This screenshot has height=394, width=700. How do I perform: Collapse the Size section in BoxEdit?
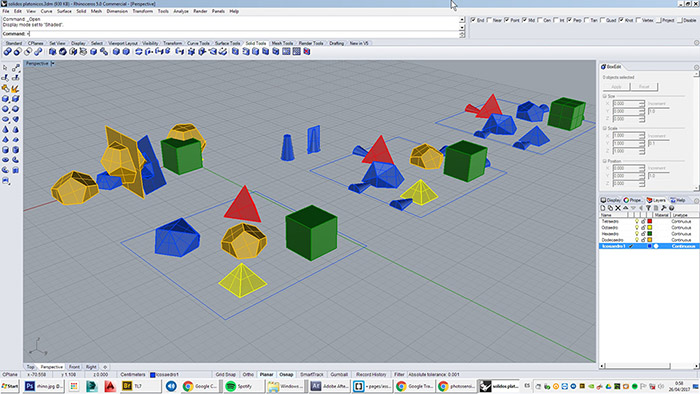coord(605,96)
